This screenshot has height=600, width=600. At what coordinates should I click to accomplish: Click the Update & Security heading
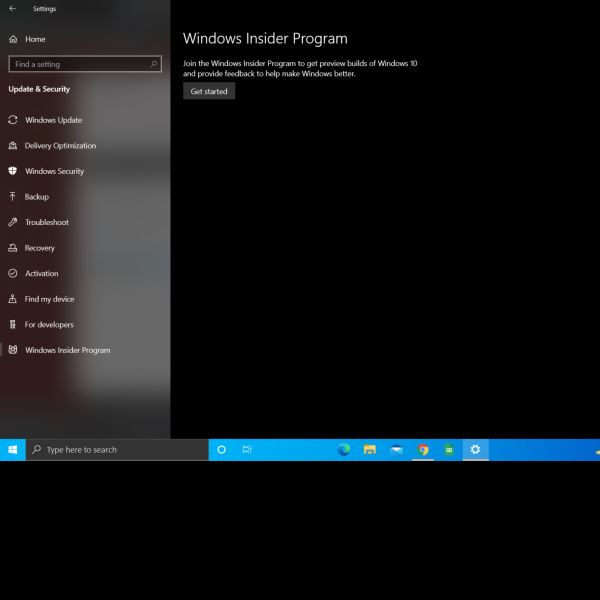[x=39, y=89]
